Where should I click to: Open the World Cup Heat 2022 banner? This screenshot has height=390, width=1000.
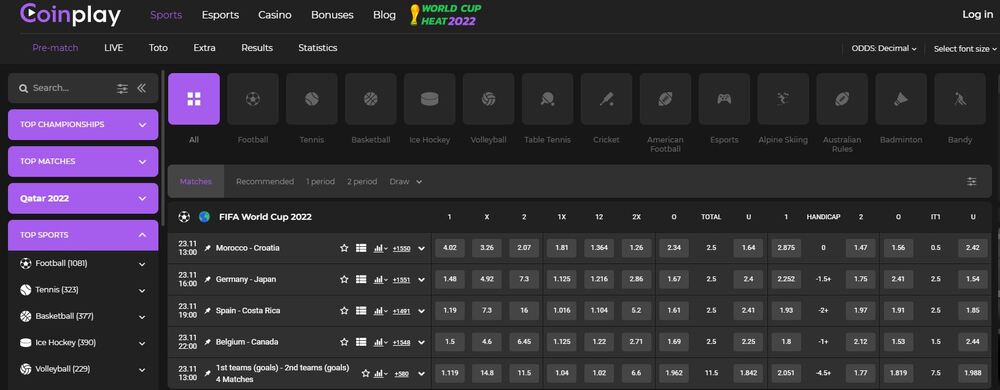(445, 15)
